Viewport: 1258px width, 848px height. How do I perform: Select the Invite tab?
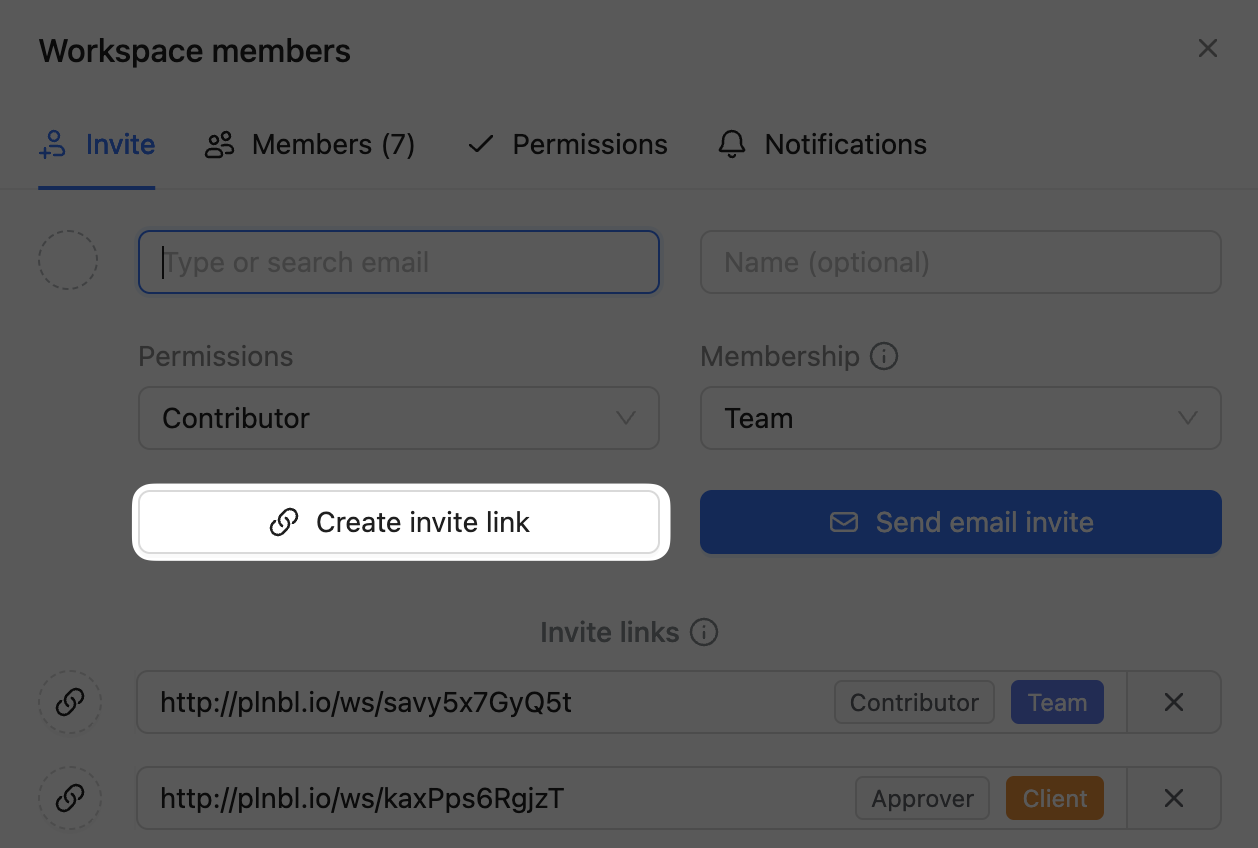point(97,145)
